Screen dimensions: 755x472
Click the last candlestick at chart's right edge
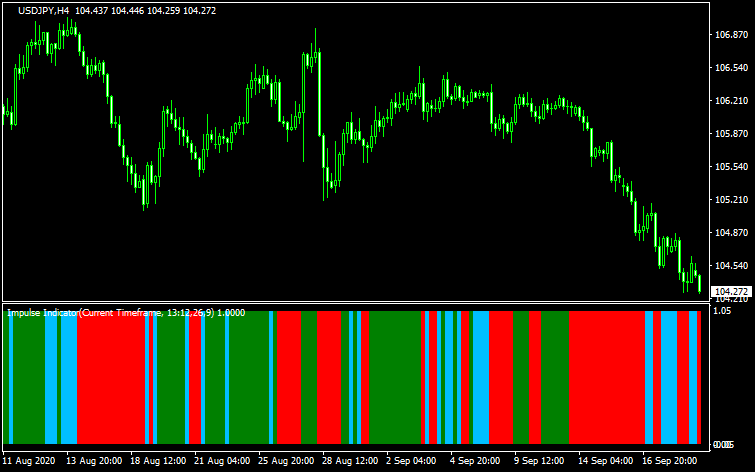pyautogui.click(x=699, y=283)
